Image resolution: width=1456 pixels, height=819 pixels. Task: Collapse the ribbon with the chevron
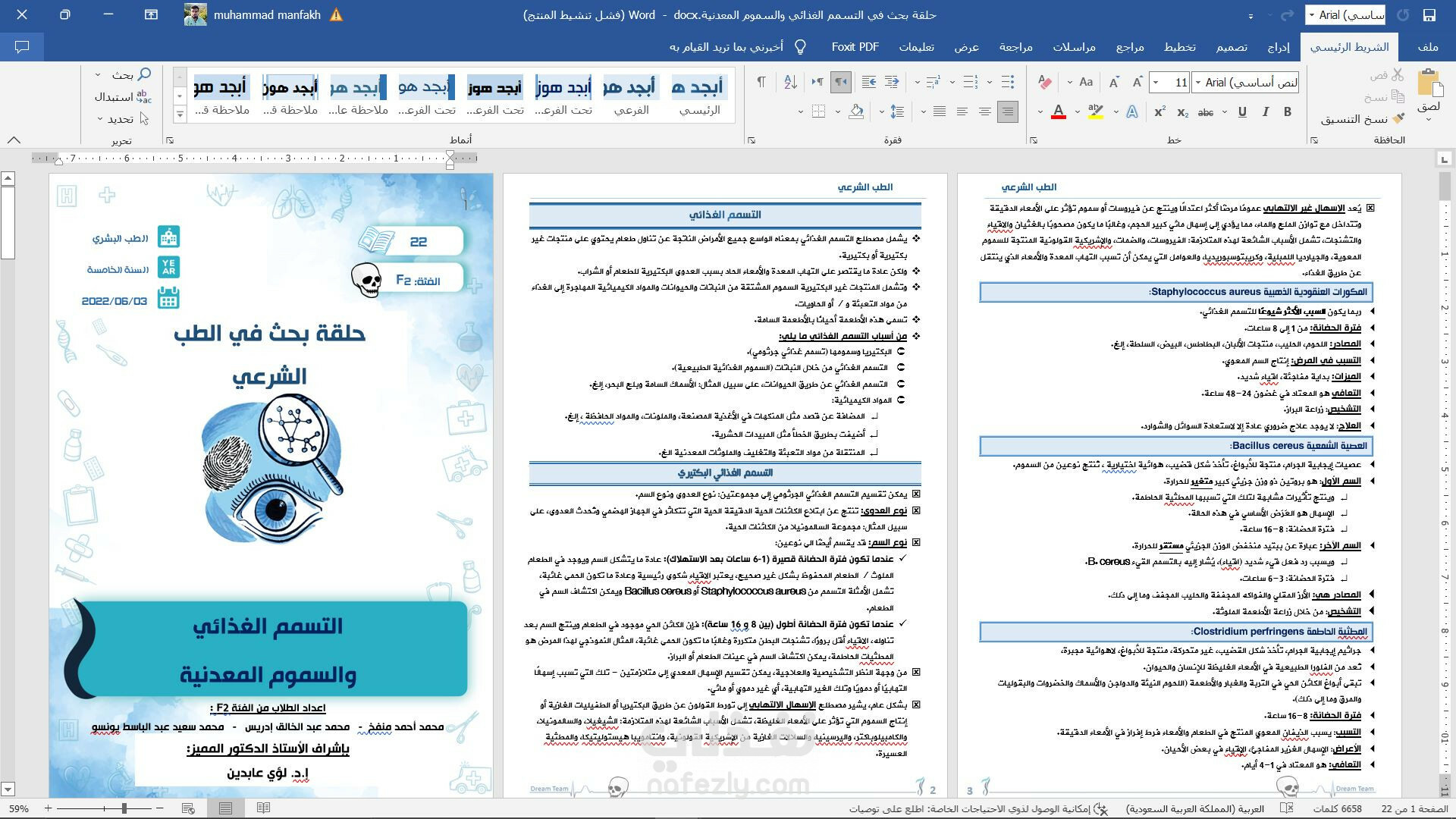point(14,140)
